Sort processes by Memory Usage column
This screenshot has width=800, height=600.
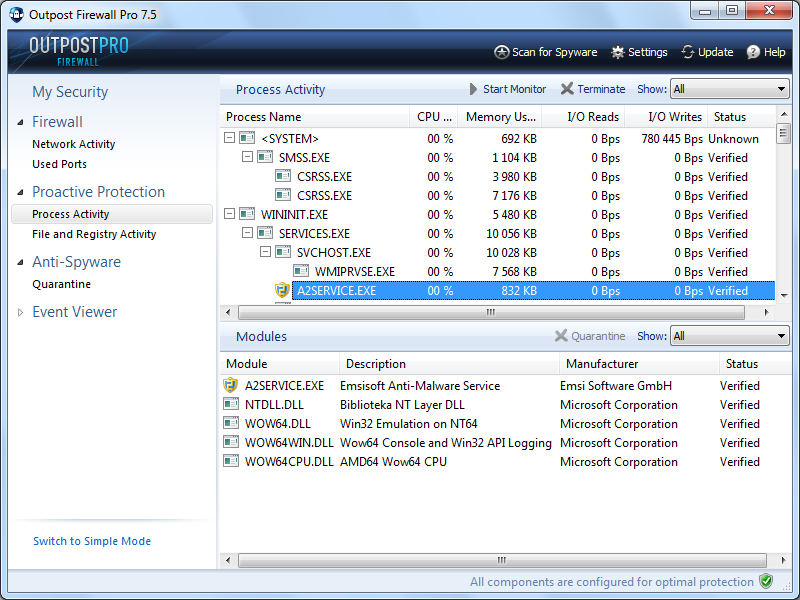(x=501, y=117)
